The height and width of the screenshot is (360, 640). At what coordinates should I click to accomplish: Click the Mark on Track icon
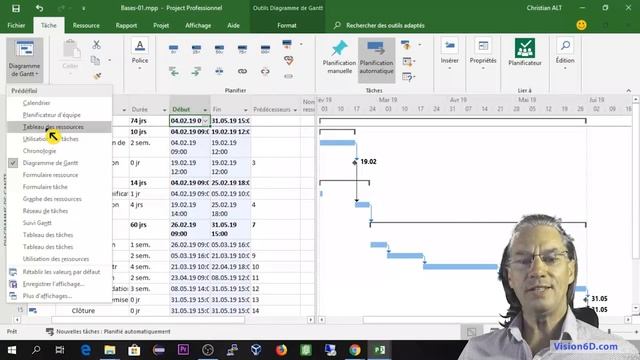(287, 44)
